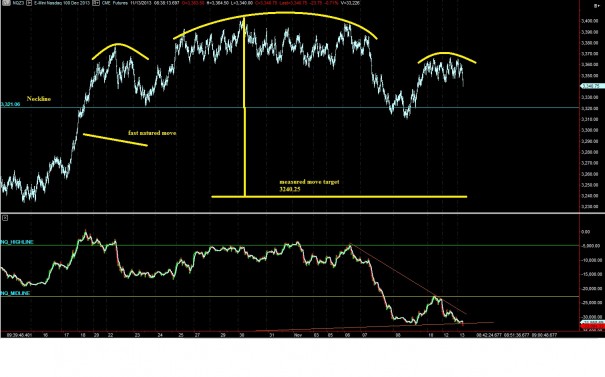Click the 11/13/2013 date in the header
605x377 pixels.
coord(142,3)
